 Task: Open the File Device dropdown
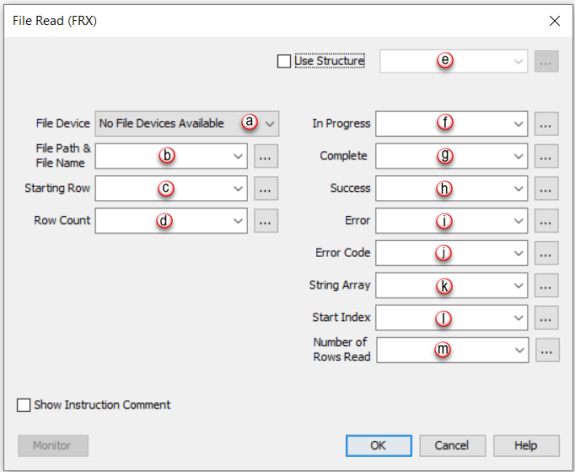coord(187,124)
